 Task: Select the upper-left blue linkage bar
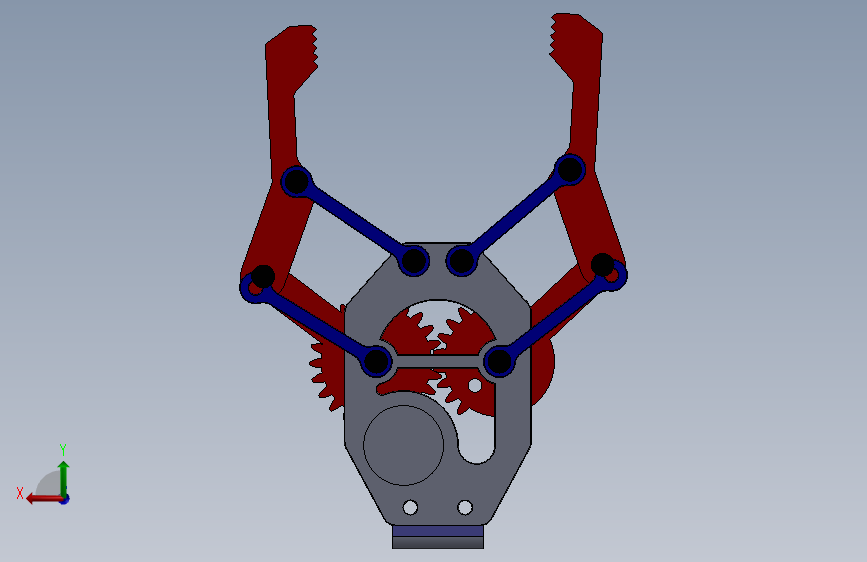click(355, 220)
